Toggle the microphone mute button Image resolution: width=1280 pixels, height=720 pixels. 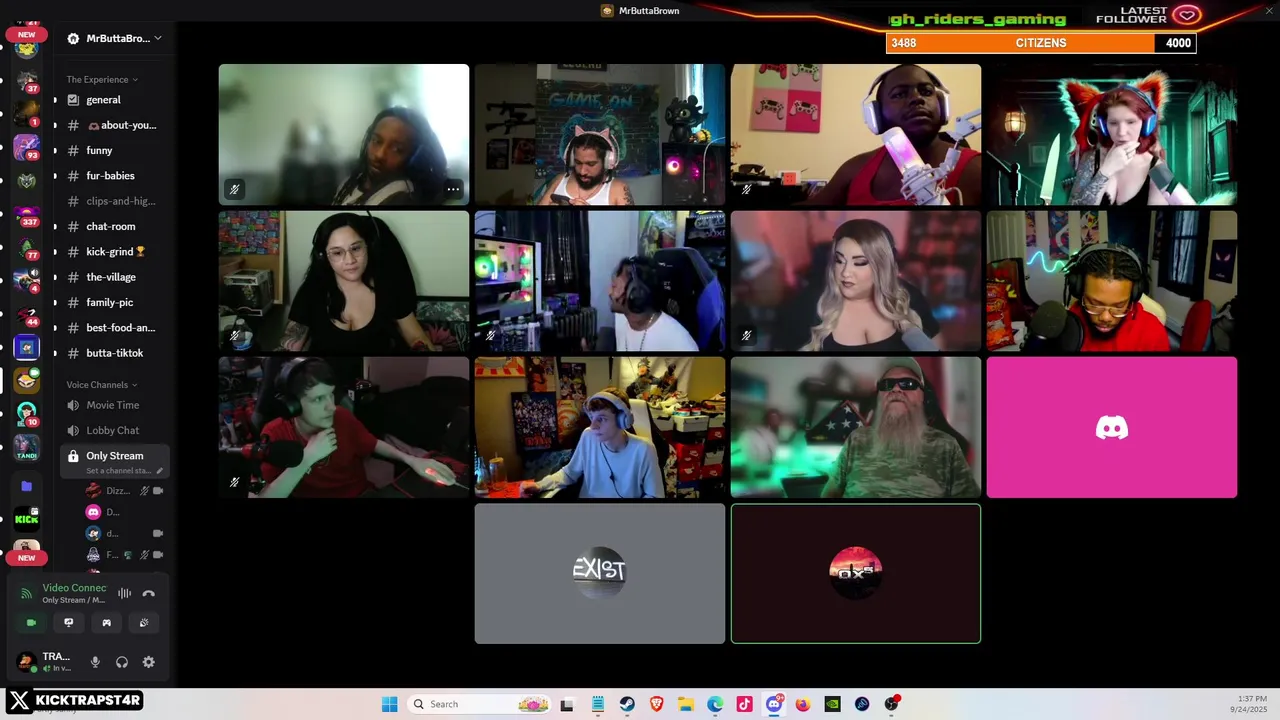pyautogui.click(x=95, y=662)
